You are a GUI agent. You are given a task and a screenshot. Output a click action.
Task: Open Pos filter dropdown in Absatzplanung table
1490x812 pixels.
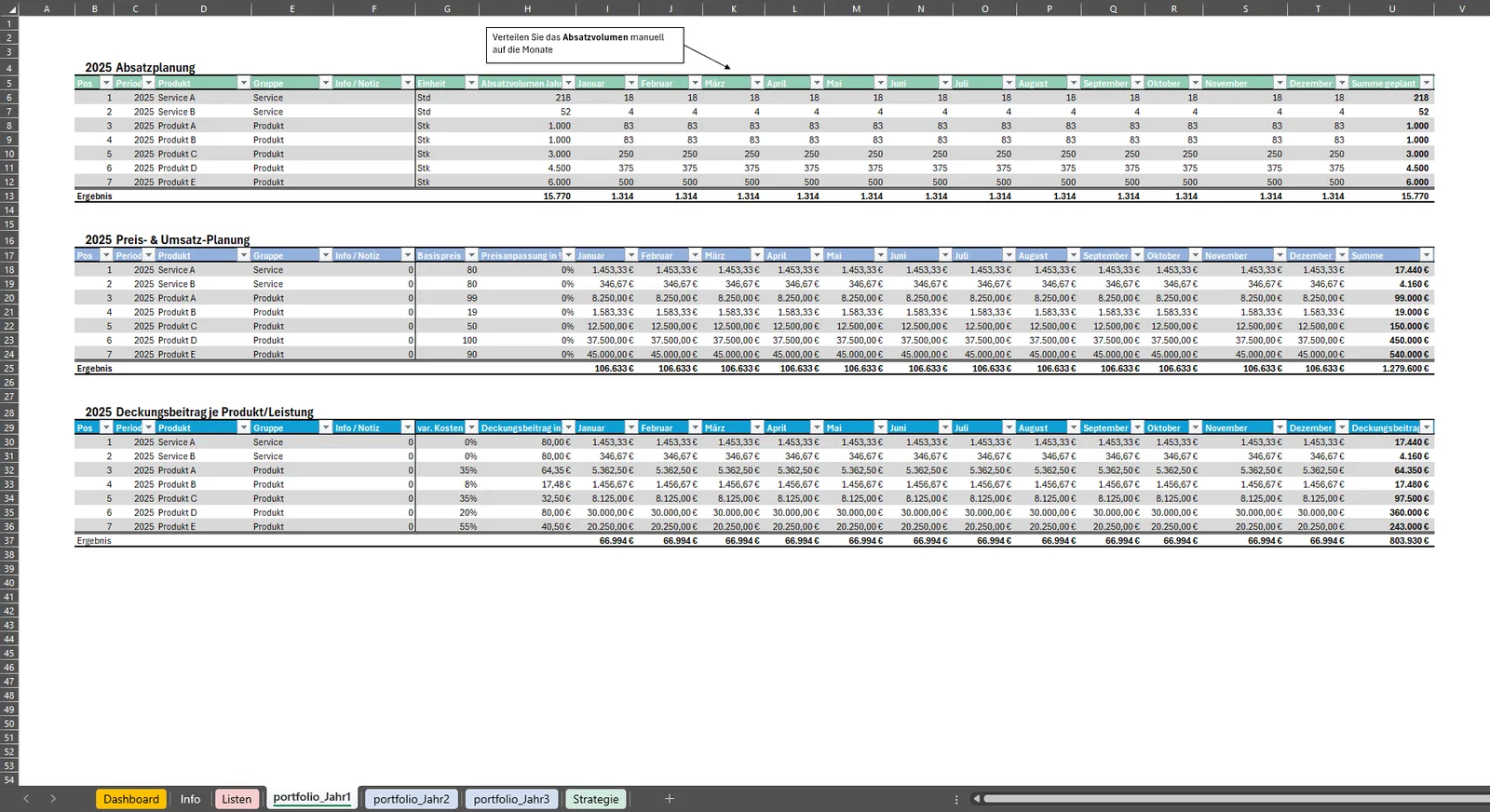(x=105, y=84)
